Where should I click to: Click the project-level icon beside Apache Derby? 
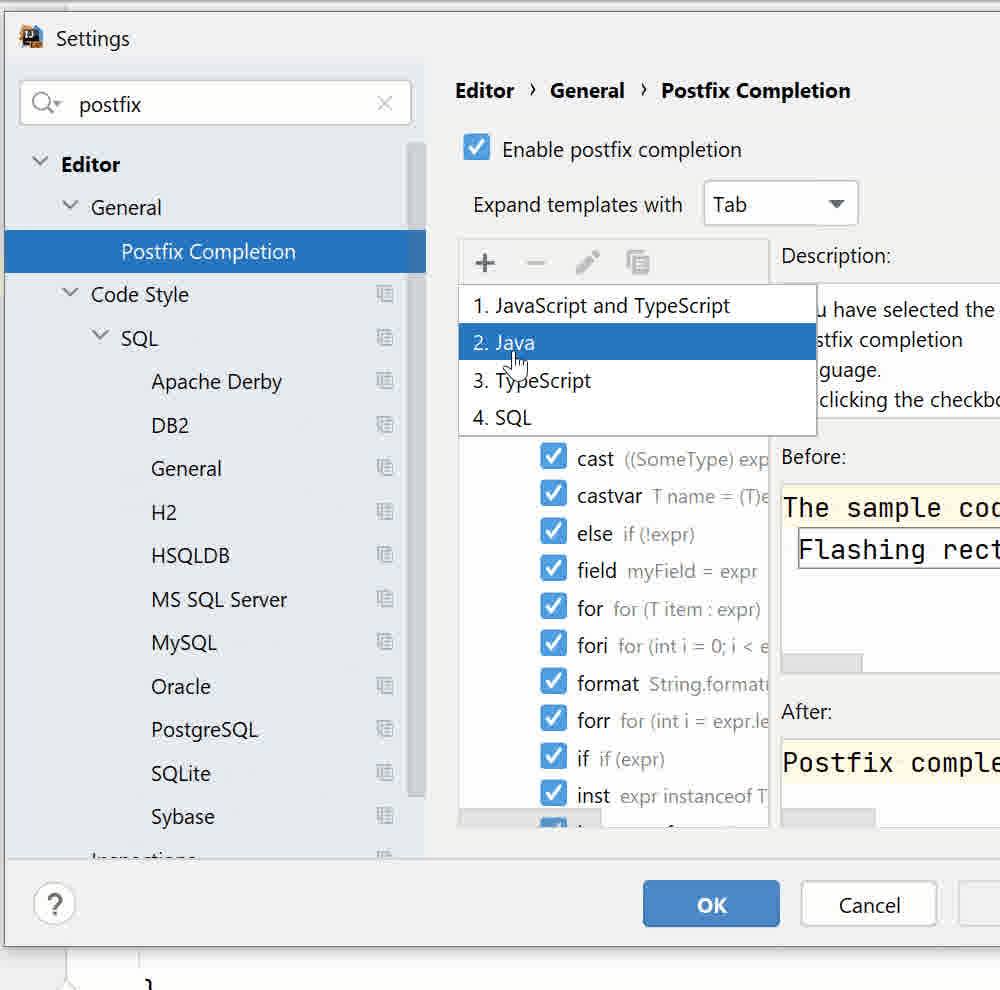pyautogui.click(x=385, y=381)
